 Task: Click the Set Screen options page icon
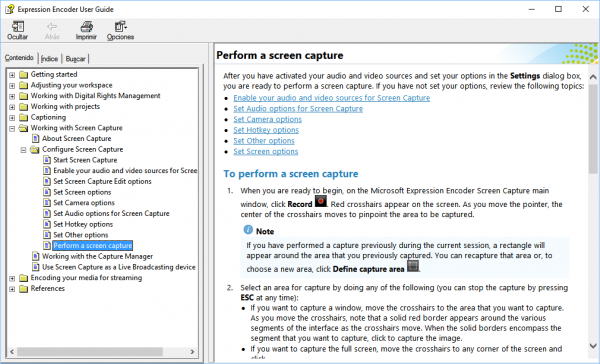tap(47, 192)
